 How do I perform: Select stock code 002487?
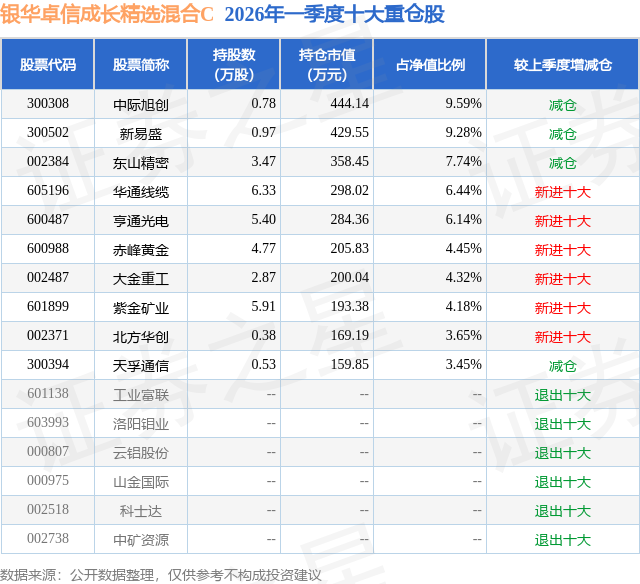48,278
